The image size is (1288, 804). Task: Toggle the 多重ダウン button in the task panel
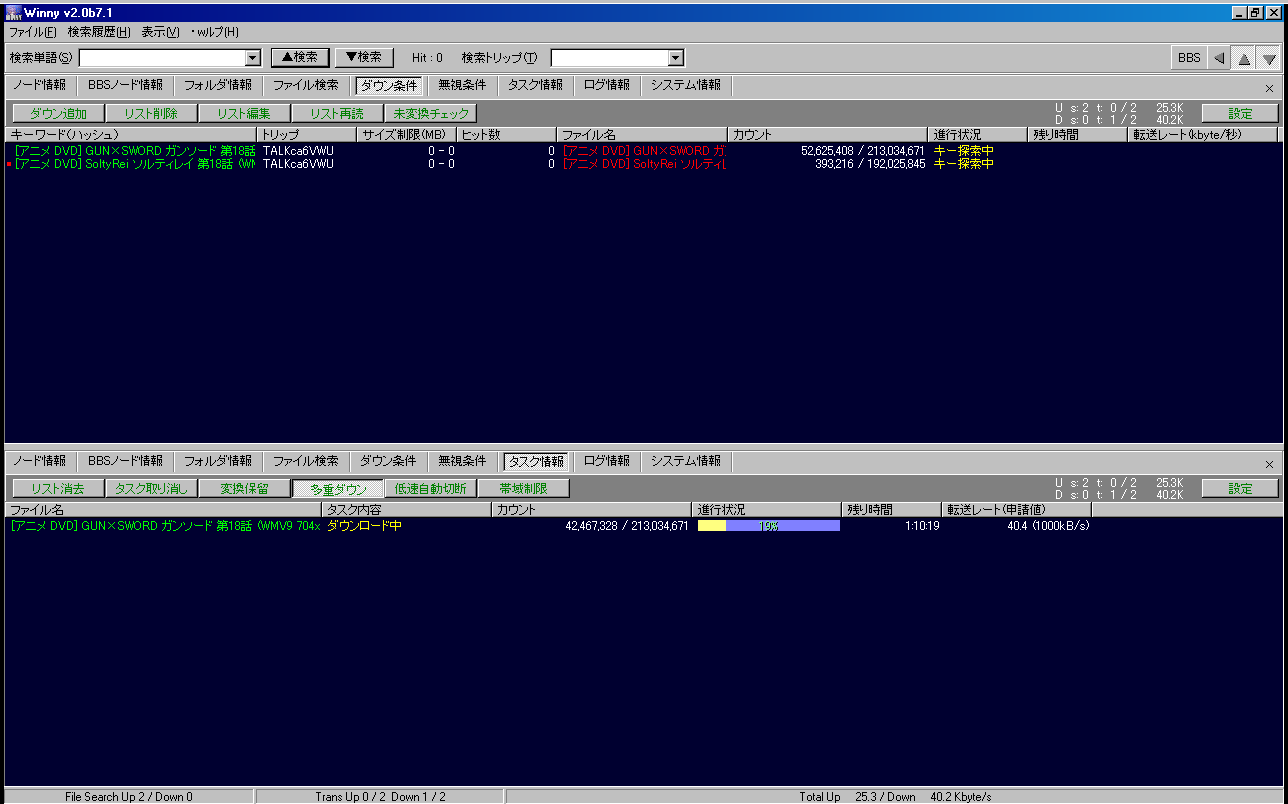[x=338, y=489]
